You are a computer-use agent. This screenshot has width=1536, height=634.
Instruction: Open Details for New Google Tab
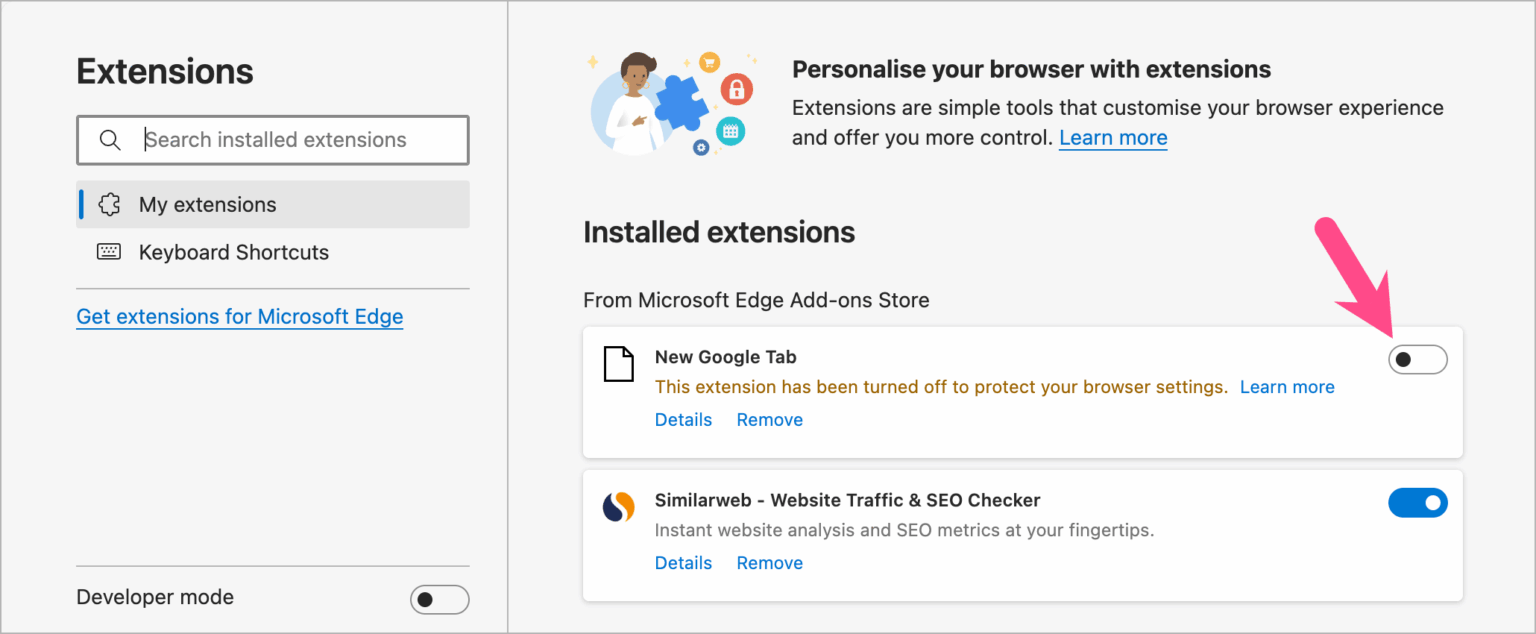[683, 419]
